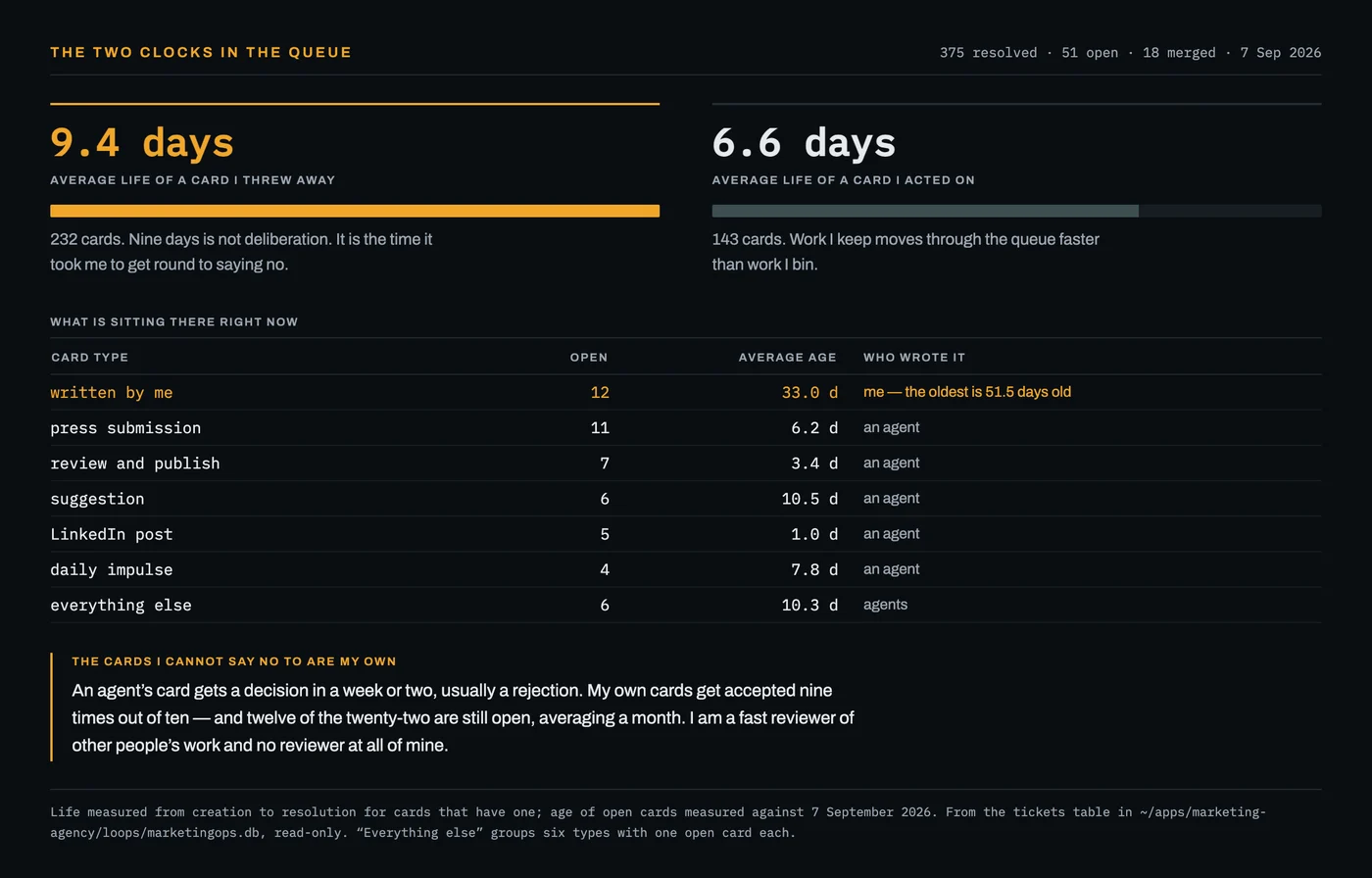This screenshot has width=1372, height=878.
Task: Click the '3.4 d' average age value
Action: point(814,463)
